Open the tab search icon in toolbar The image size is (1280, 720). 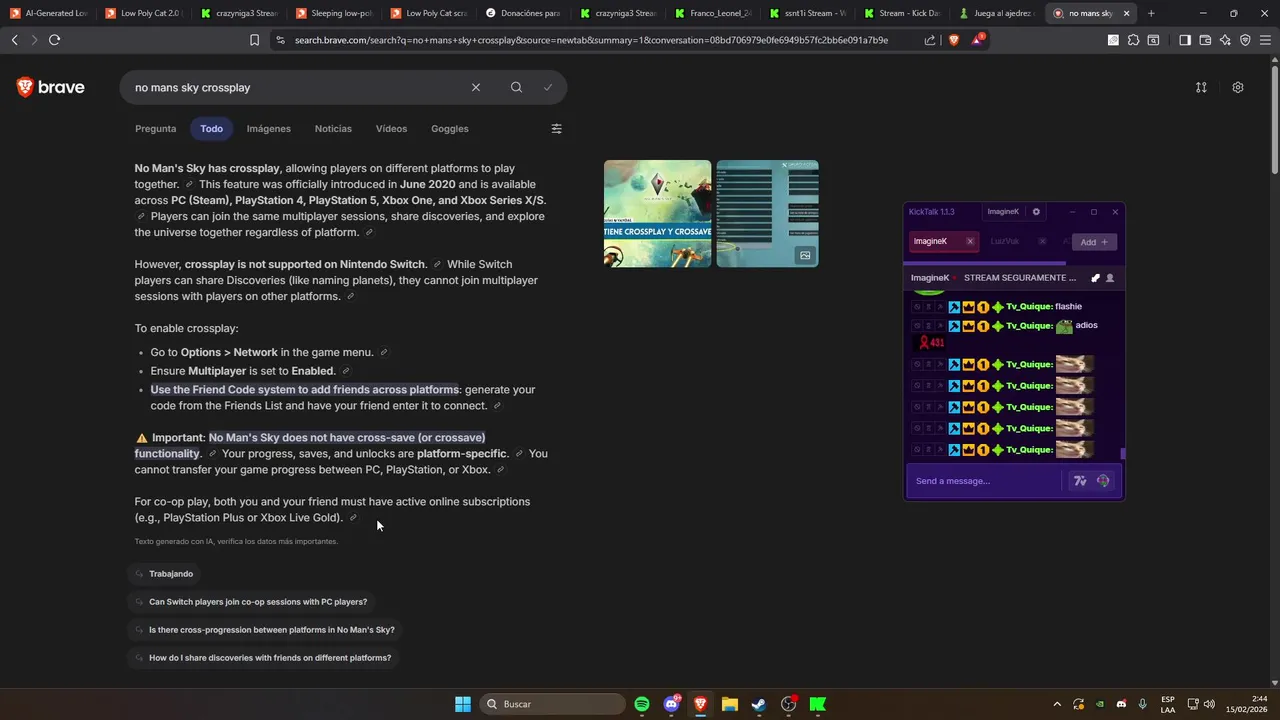coord(1153,40)
